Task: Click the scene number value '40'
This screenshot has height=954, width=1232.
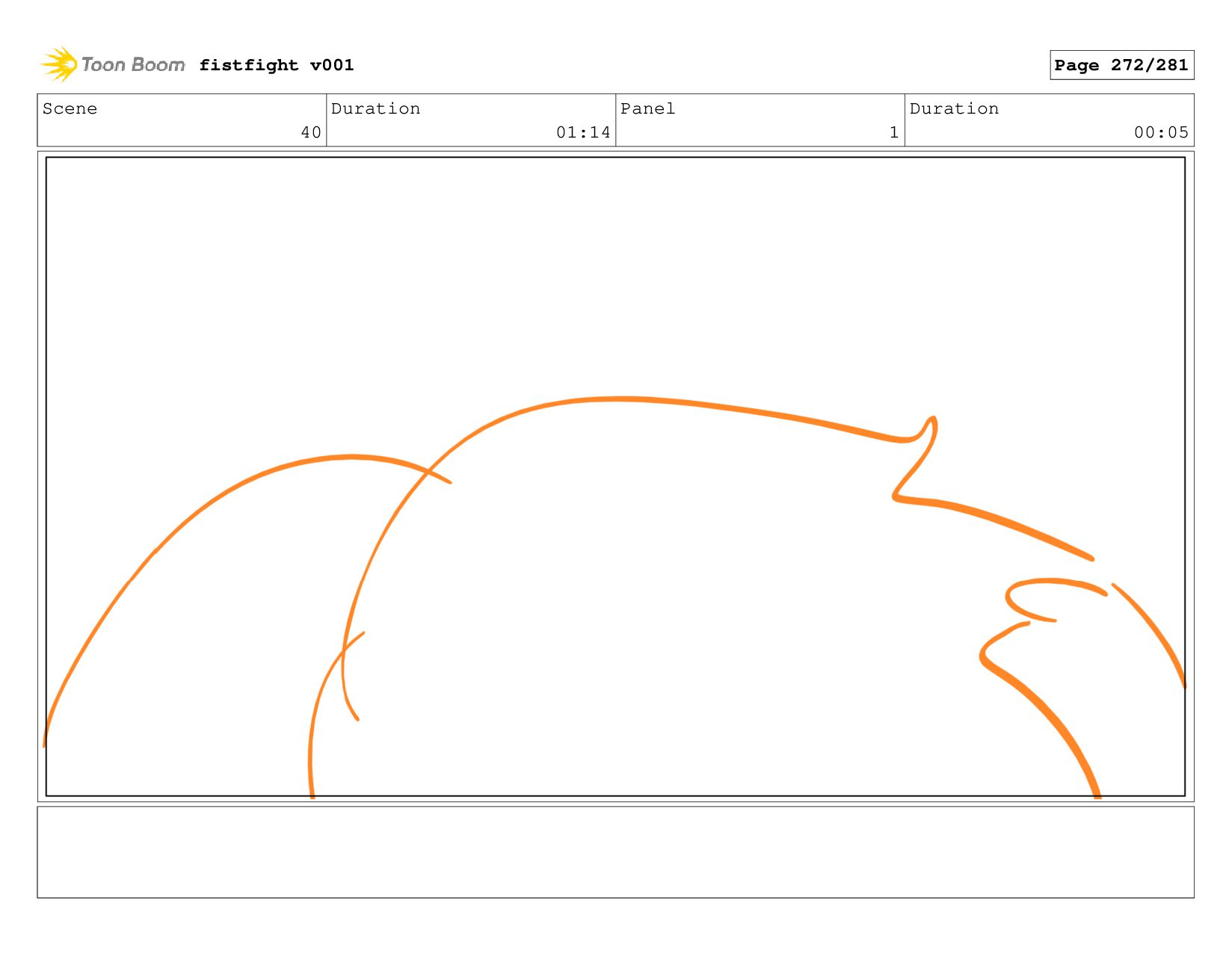Action: [311, 132]
